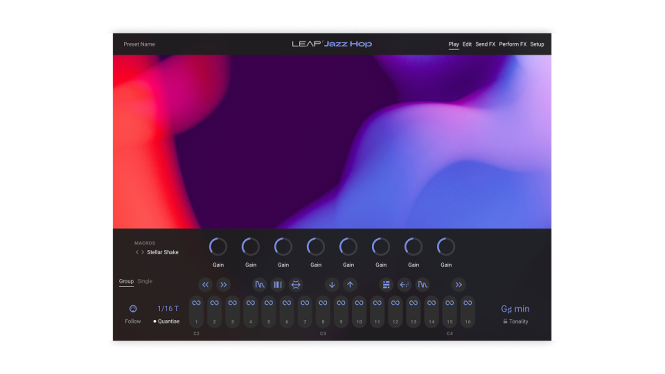Click the first Gain macro knob
665x374 pixels.
click(x=218, y=247)
